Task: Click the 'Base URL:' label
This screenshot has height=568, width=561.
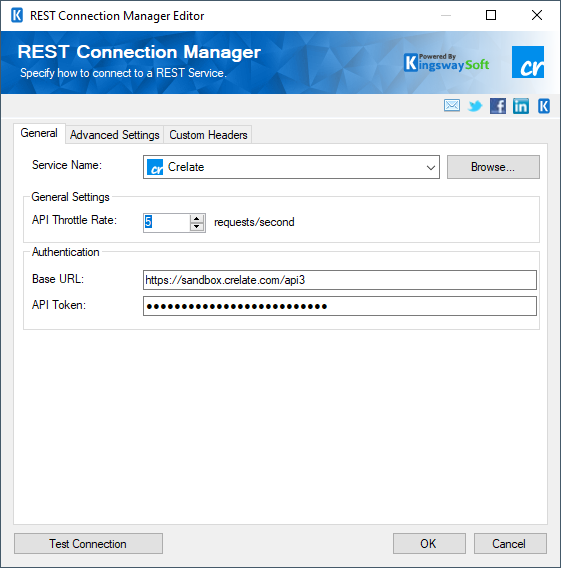Action: pyautogui.click(x=58, y=279)
